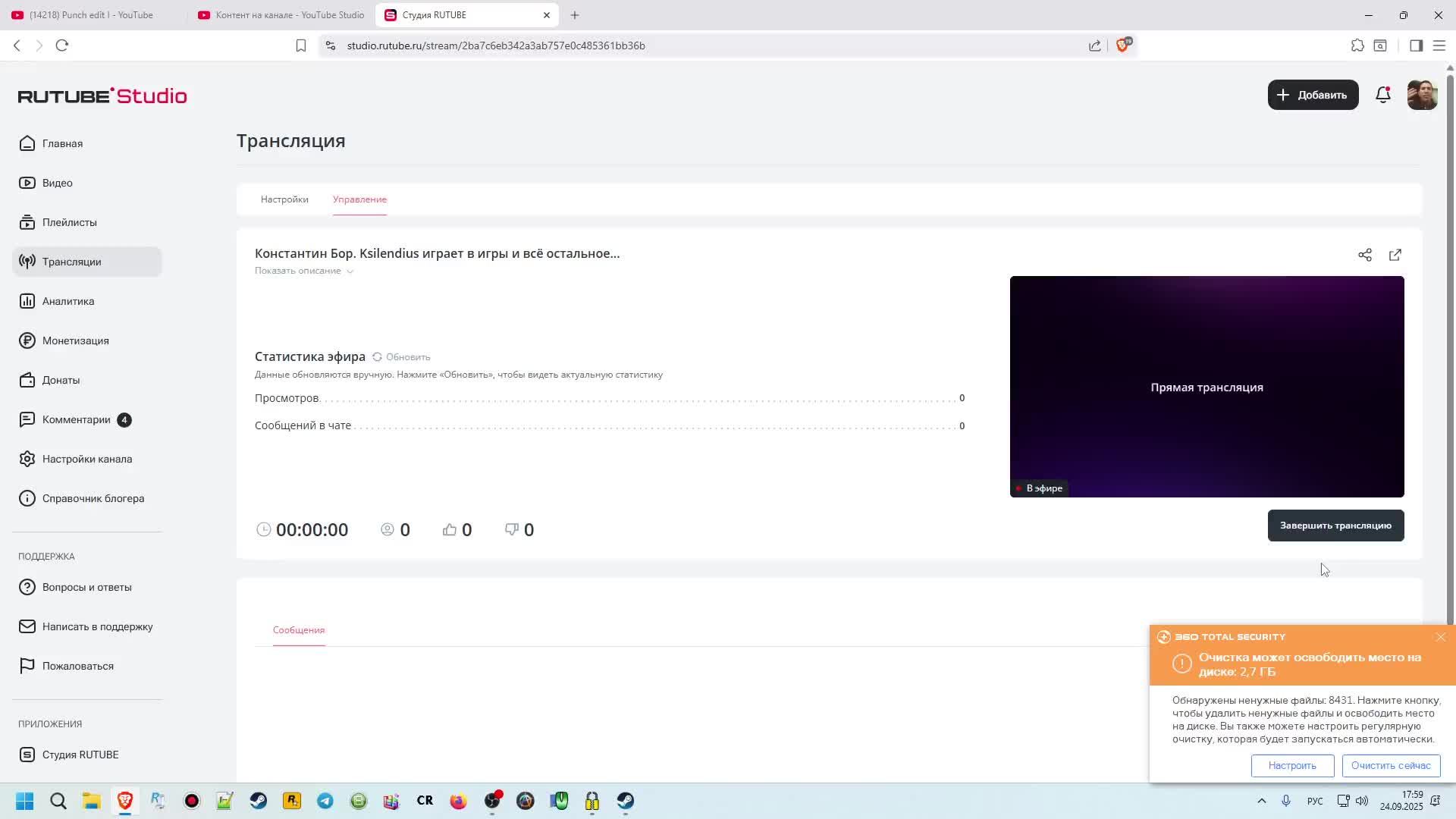Click Очистить сейчас in popup
1456x819 pixels.
1390,765
